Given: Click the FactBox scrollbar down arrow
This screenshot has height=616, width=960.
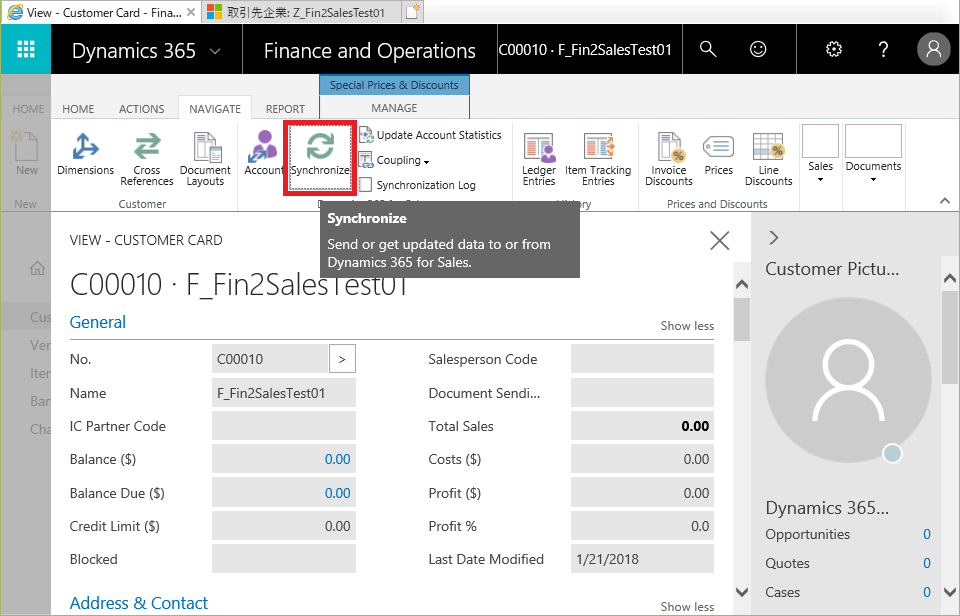Looking at the screenshot, I should tap(950, 592).
